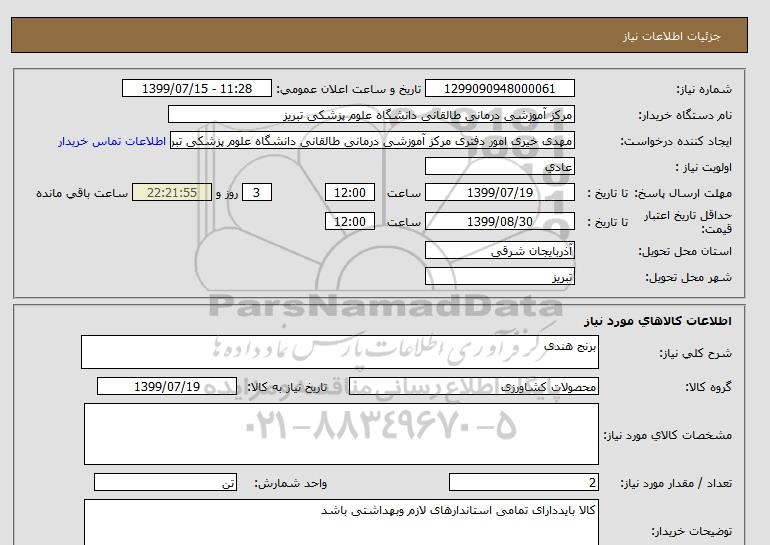Click the label حداقل تاریخ اعتبار قیمت
The image size is (770, 545).
[x=688, y=222]
